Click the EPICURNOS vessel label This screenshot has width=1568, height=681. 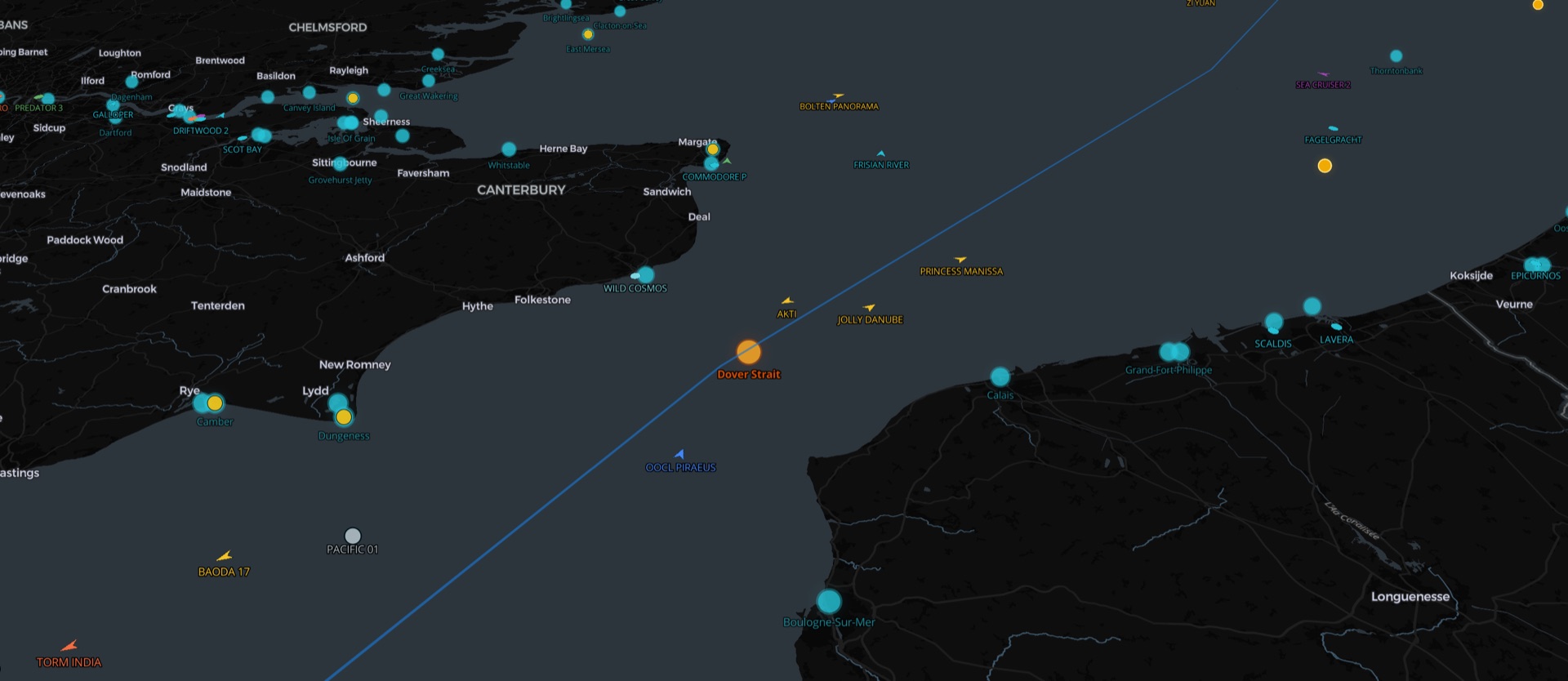(x=1535, y=276)
